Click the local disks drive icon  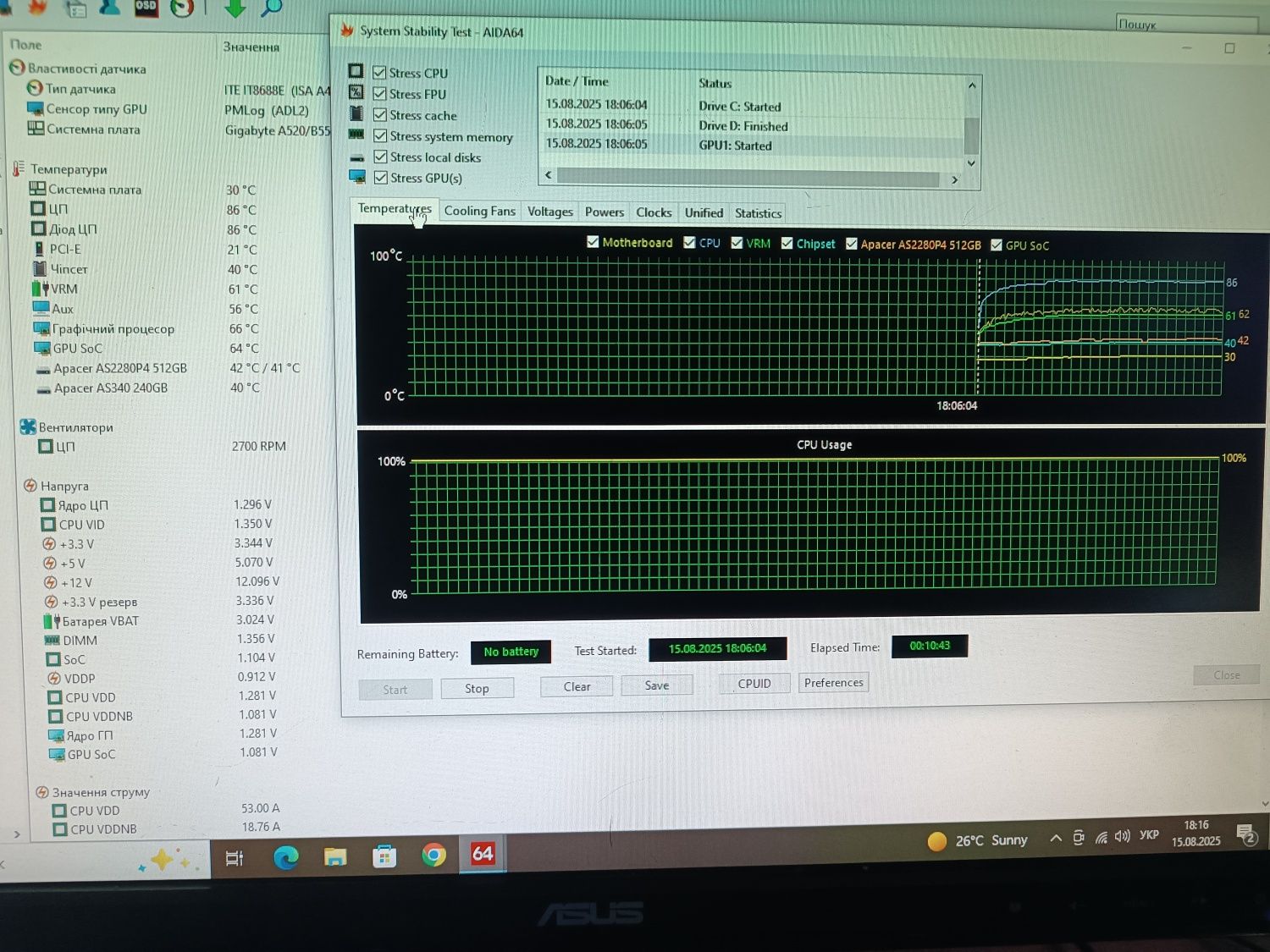[x=357, y=157]
